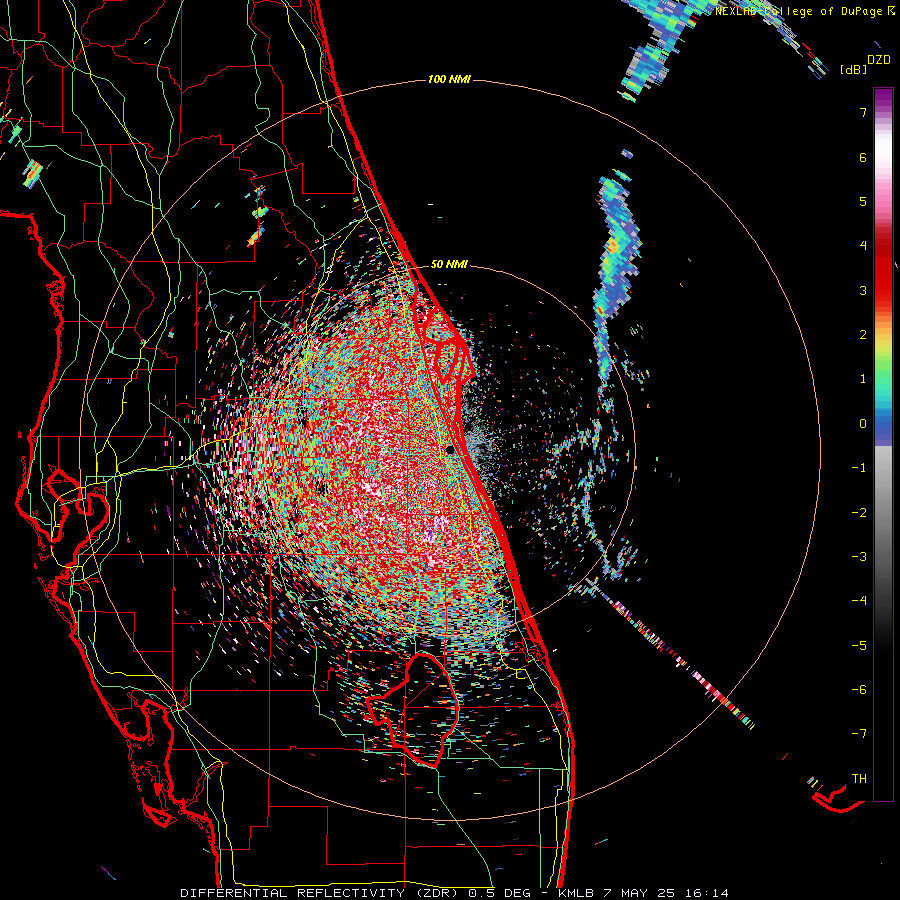
Task: Select the "[dB]" units label
Action: 853,69
